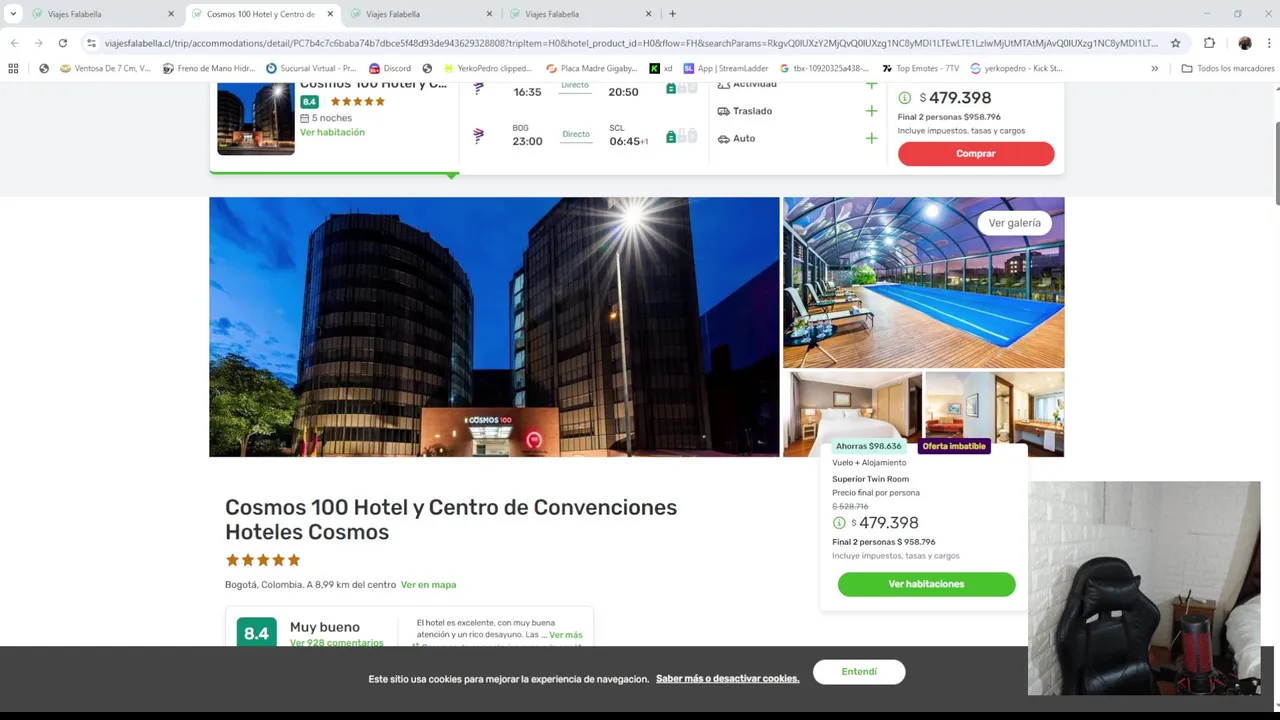Open the main hotel exterior photo
Viewport: 1280px width, 720px height.
(494, 327)
